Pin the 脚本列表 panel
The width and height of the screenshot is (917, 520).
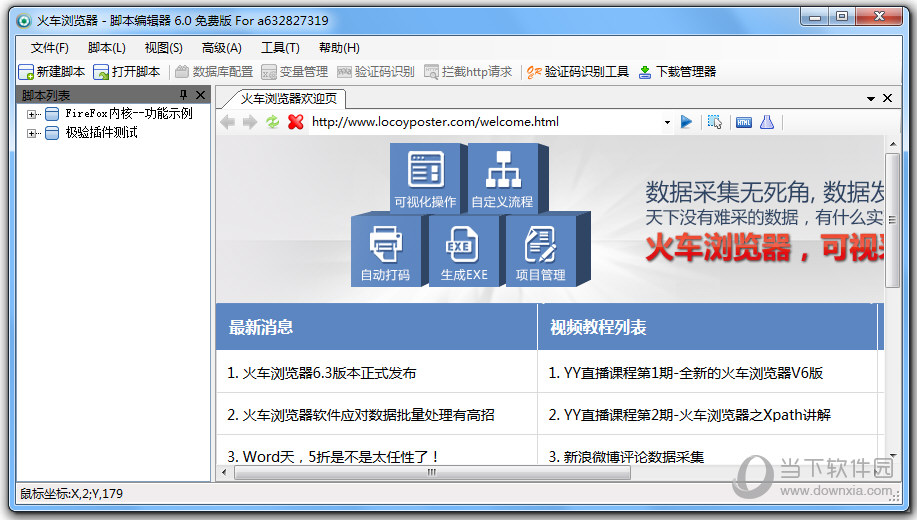tap(183, 95)
